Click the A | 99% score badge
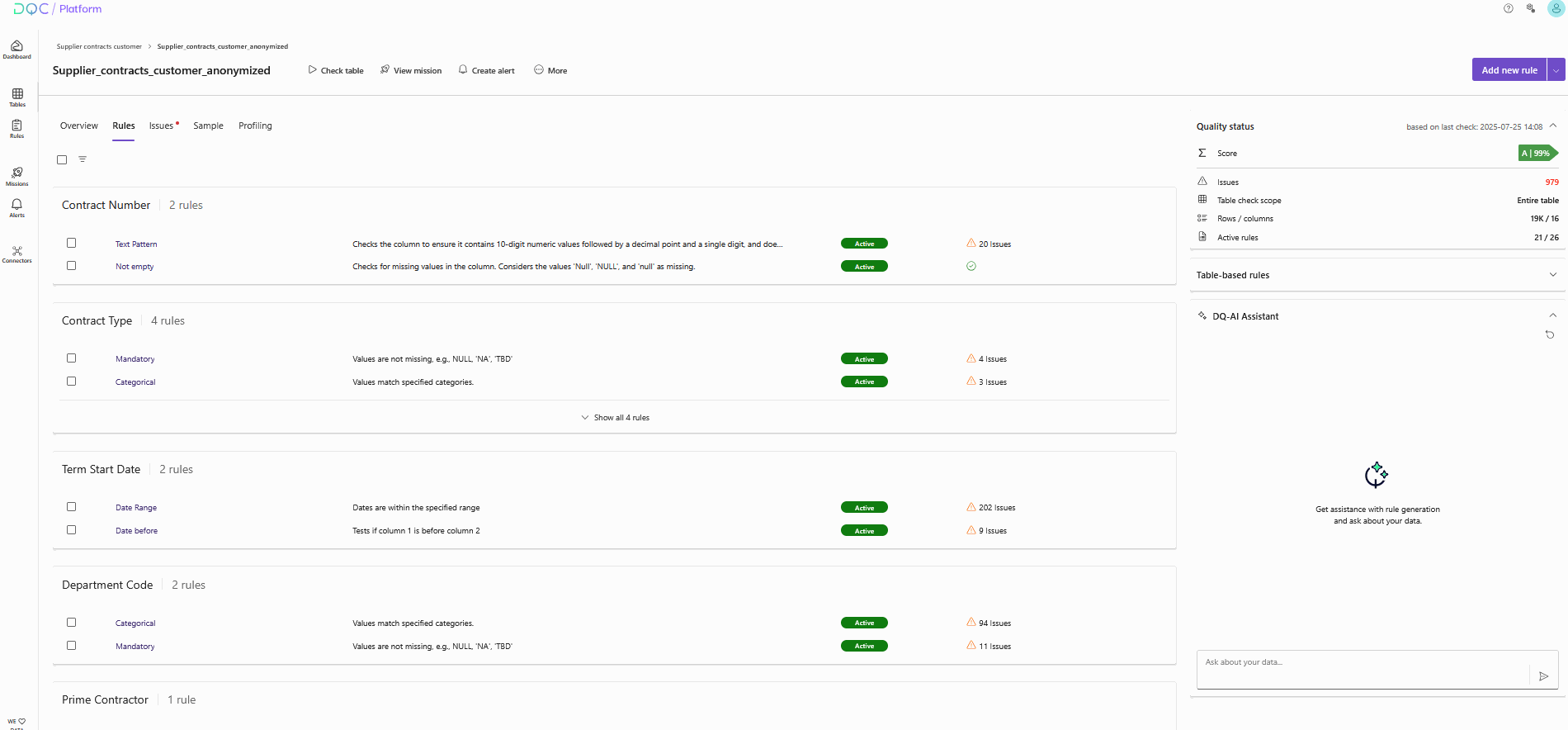Screen dimensions: 1568x730 click(x=1537, y=154)
